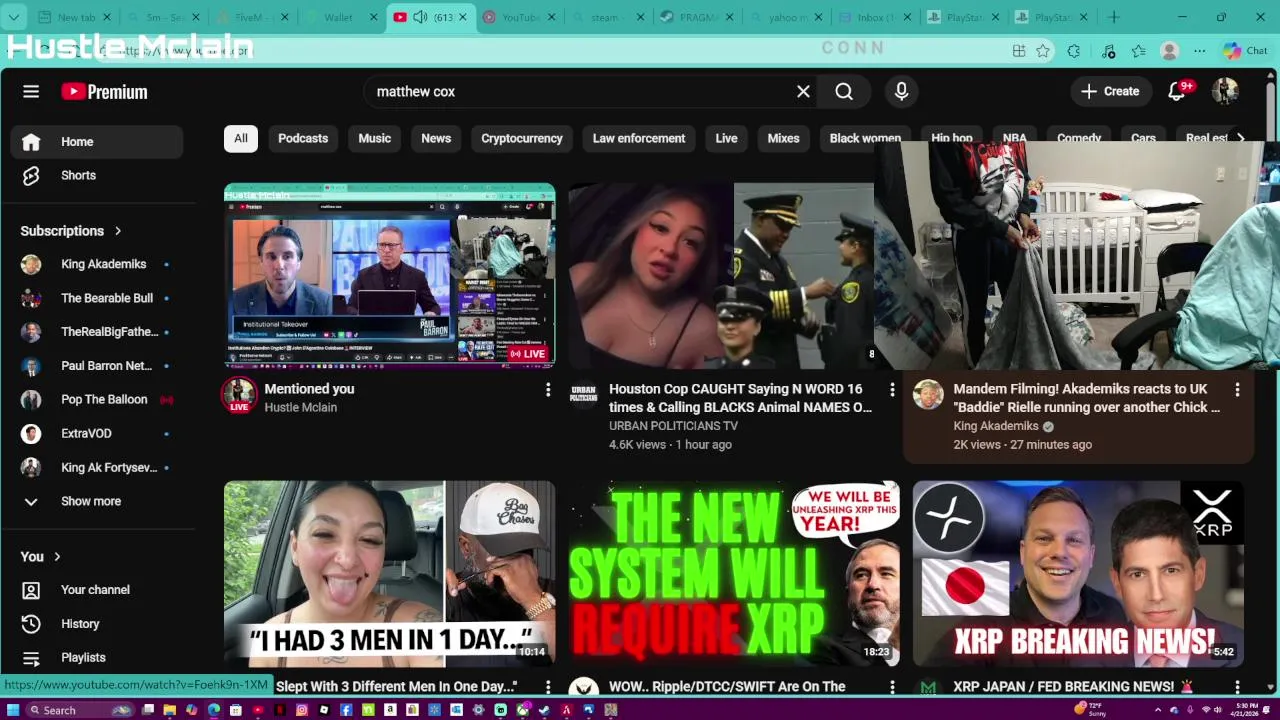Click the Urban Politicians TV channel avatar
This screenshot has height=720, width=1280.
pos(584,394)
